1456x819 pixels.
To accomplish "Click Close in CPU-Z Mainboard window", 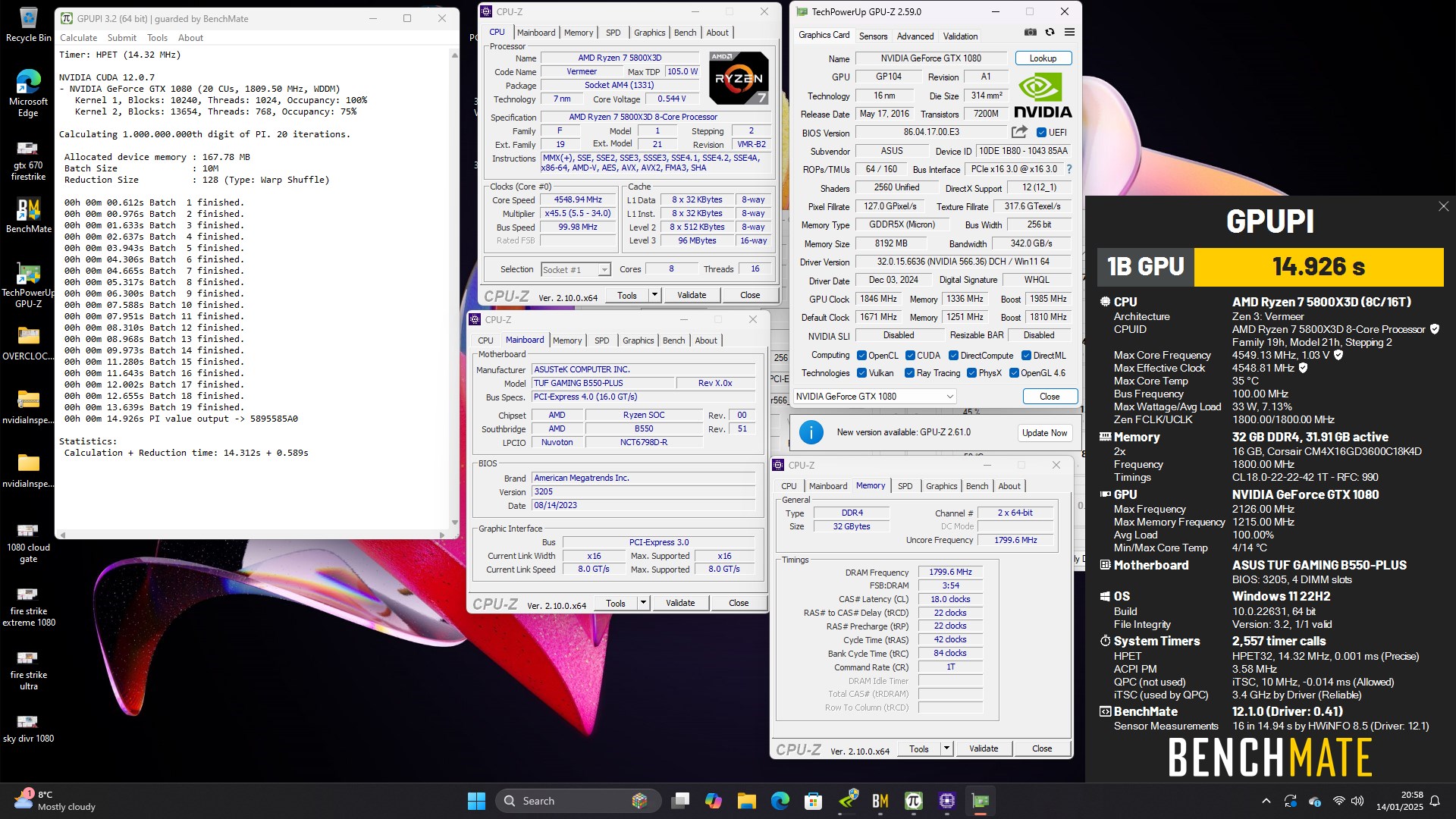I will point(739,603).
